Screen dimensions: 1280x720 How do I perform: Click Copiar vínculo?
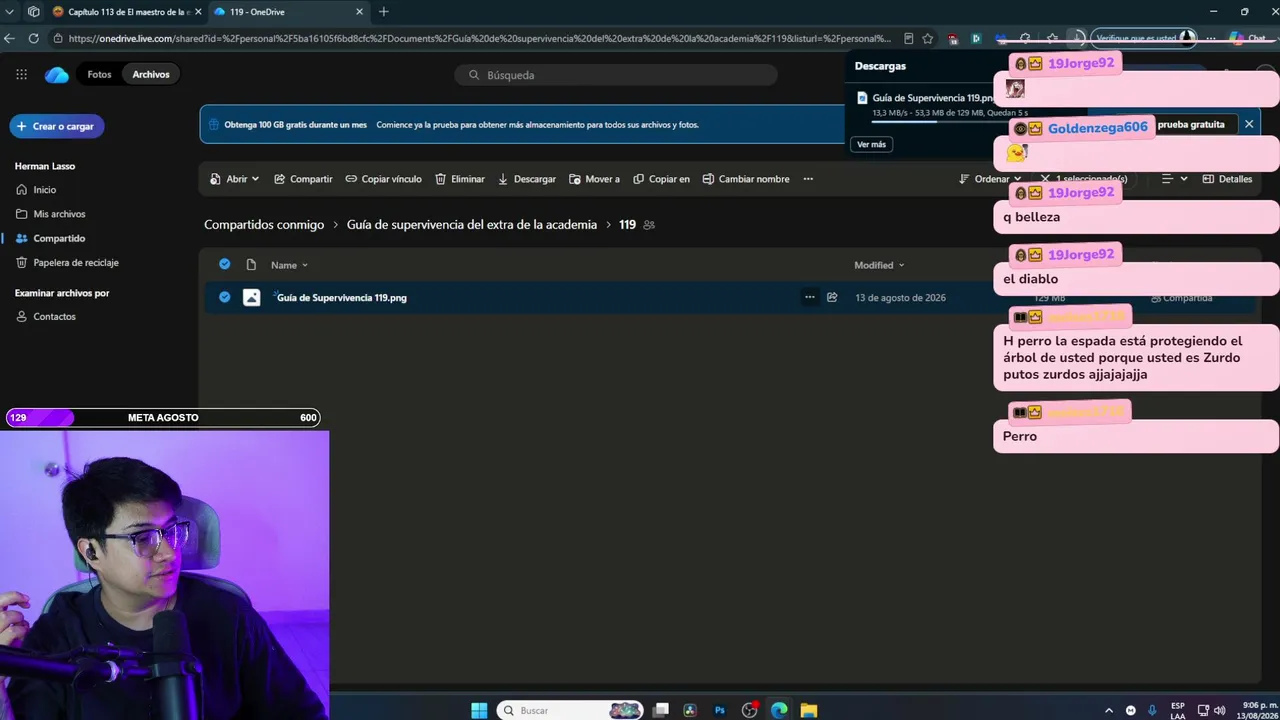pyautogui.click(x=383, y=179)
